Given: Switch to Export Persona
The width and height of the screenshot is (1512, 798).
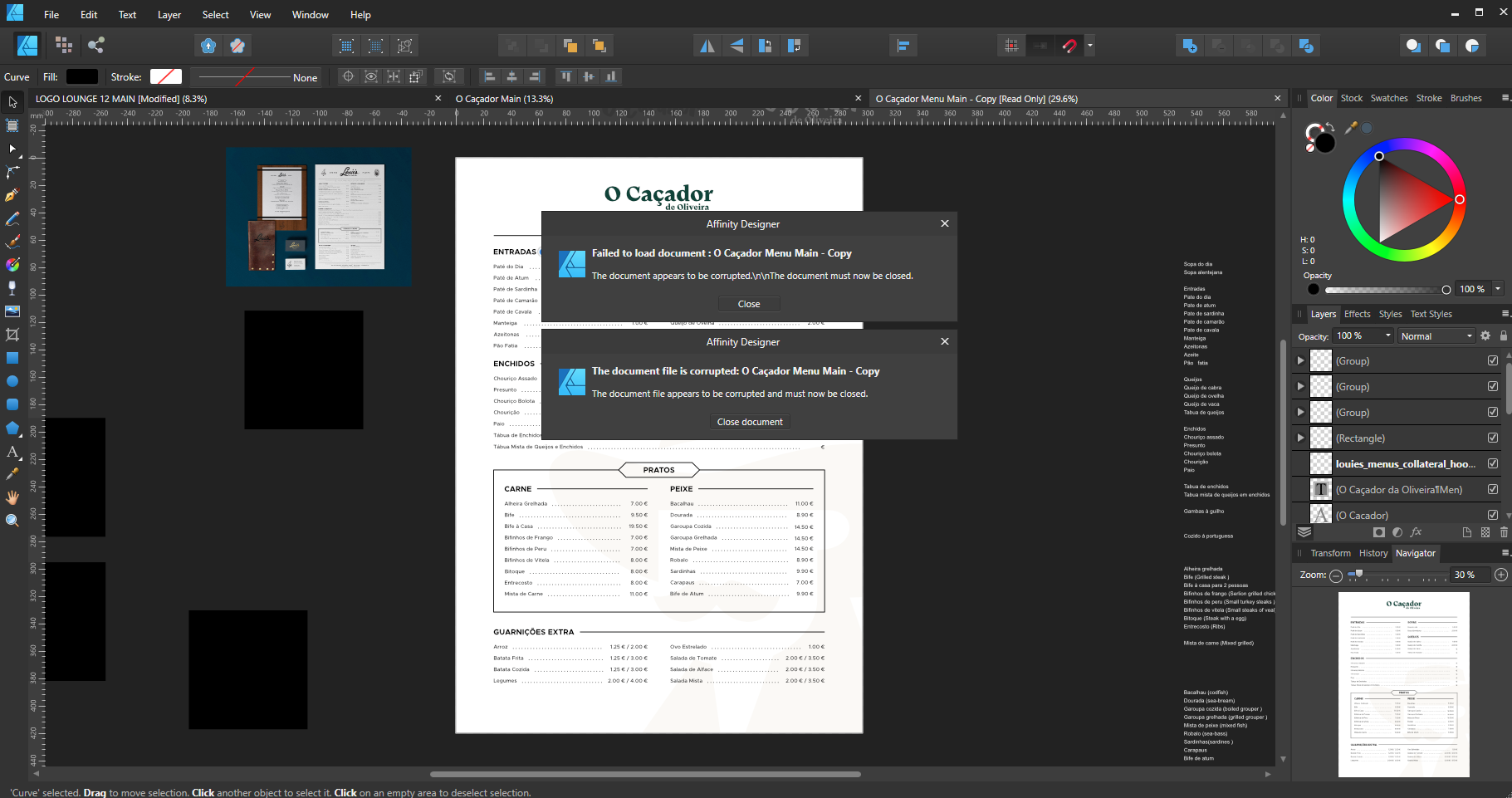Looking at the screenshot, I should click(x=96, y=45).
